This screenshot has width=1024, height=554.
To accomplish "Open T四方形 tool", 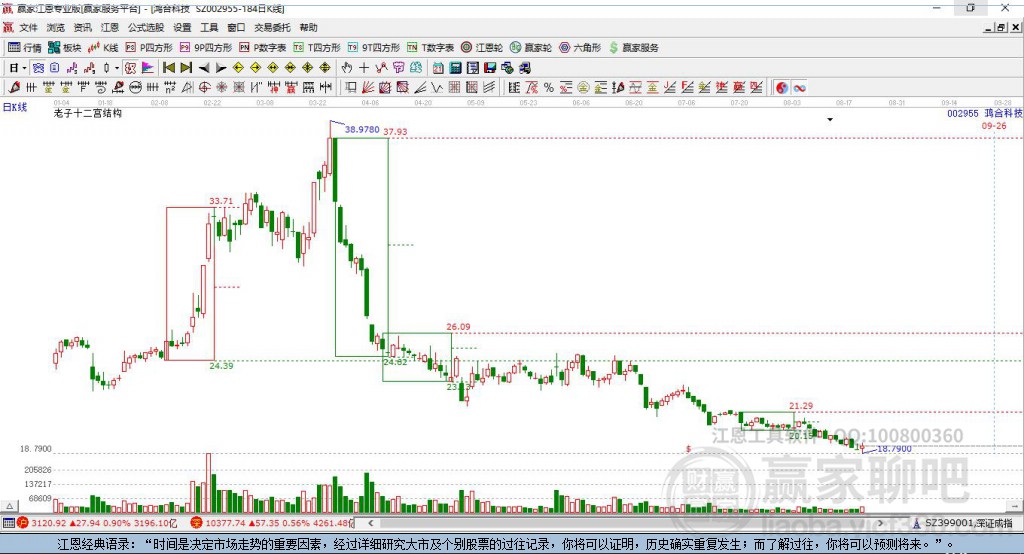I will coord(317,48).
